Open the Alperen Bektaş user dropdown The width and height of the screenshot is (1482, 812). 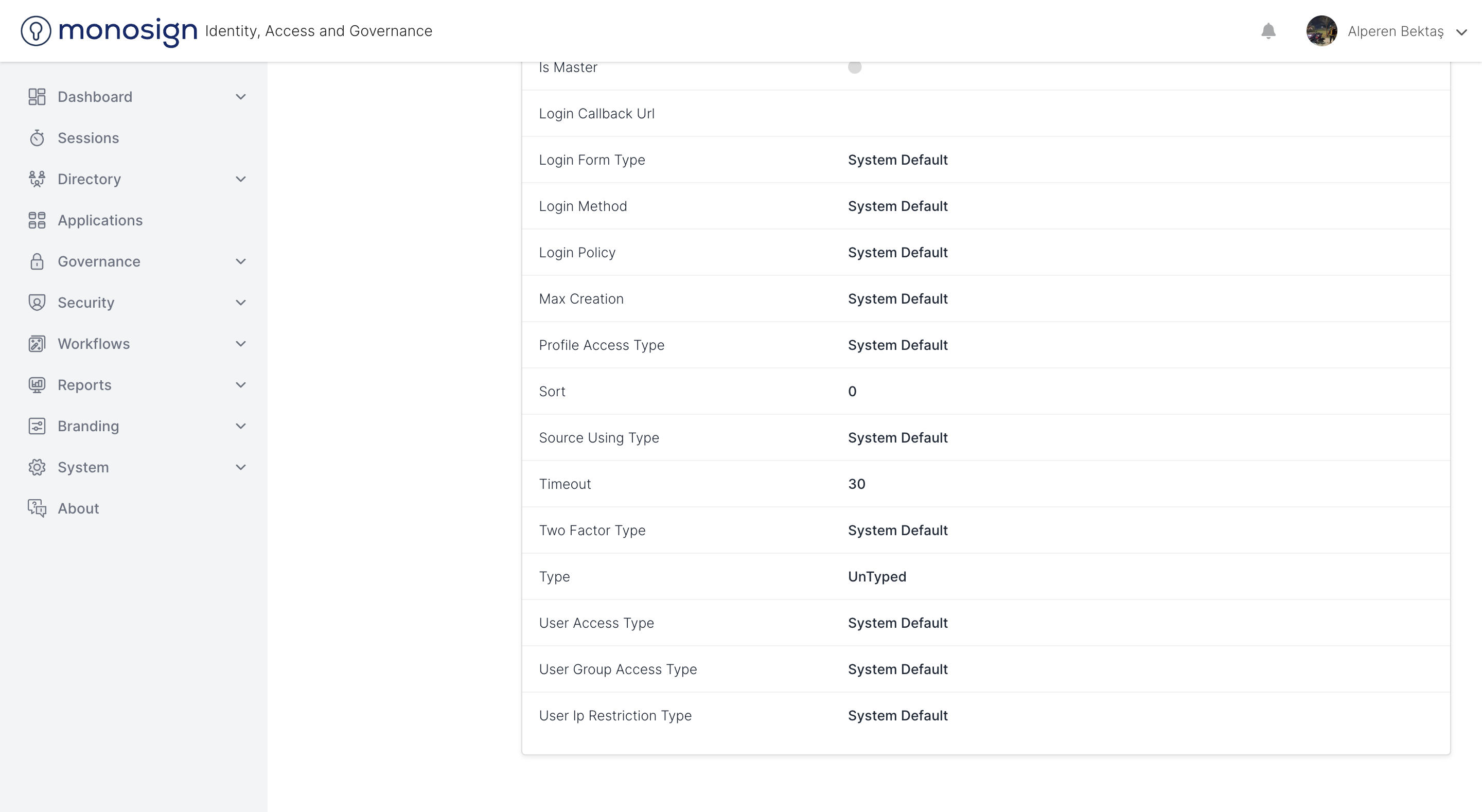click(1461, 32)
